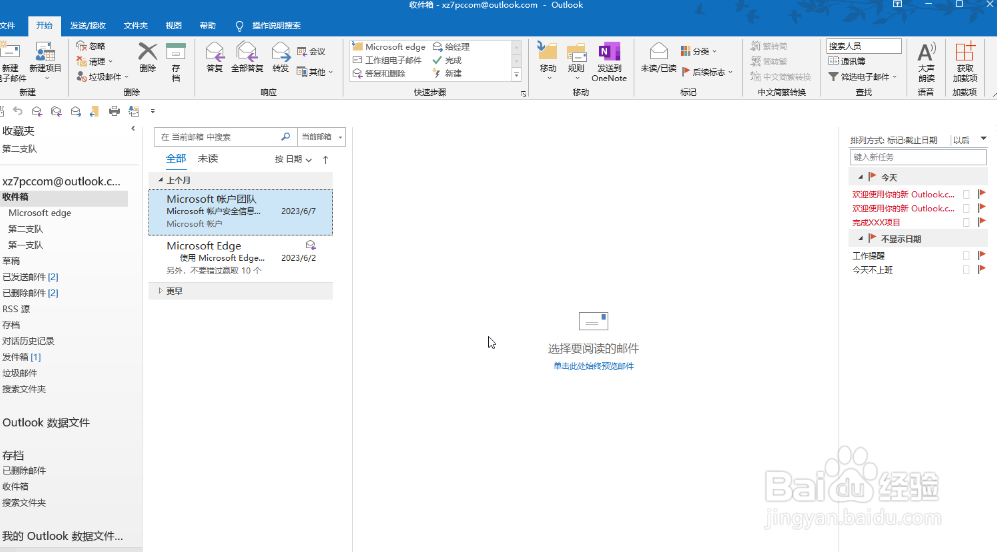The image size is (997, 552).
Task: Create a quick step with 新建 lightning icon
Action: click(x=447, y=73)
